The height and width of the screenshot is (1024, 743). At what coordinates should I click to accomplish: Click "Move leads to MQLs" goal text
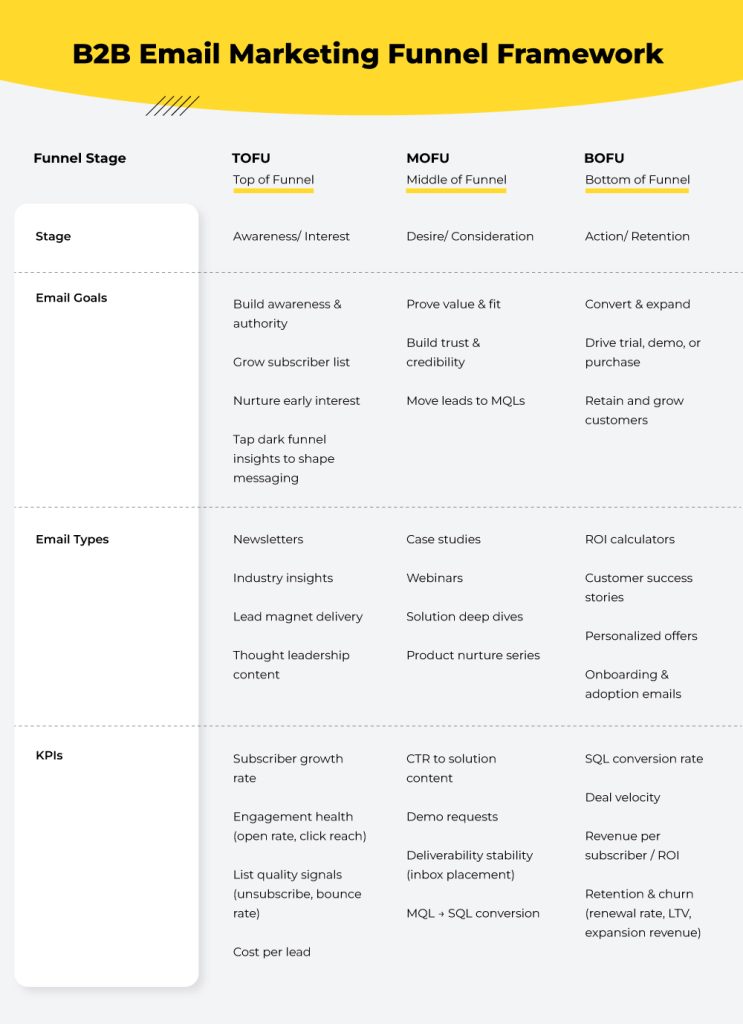[465, 401]
